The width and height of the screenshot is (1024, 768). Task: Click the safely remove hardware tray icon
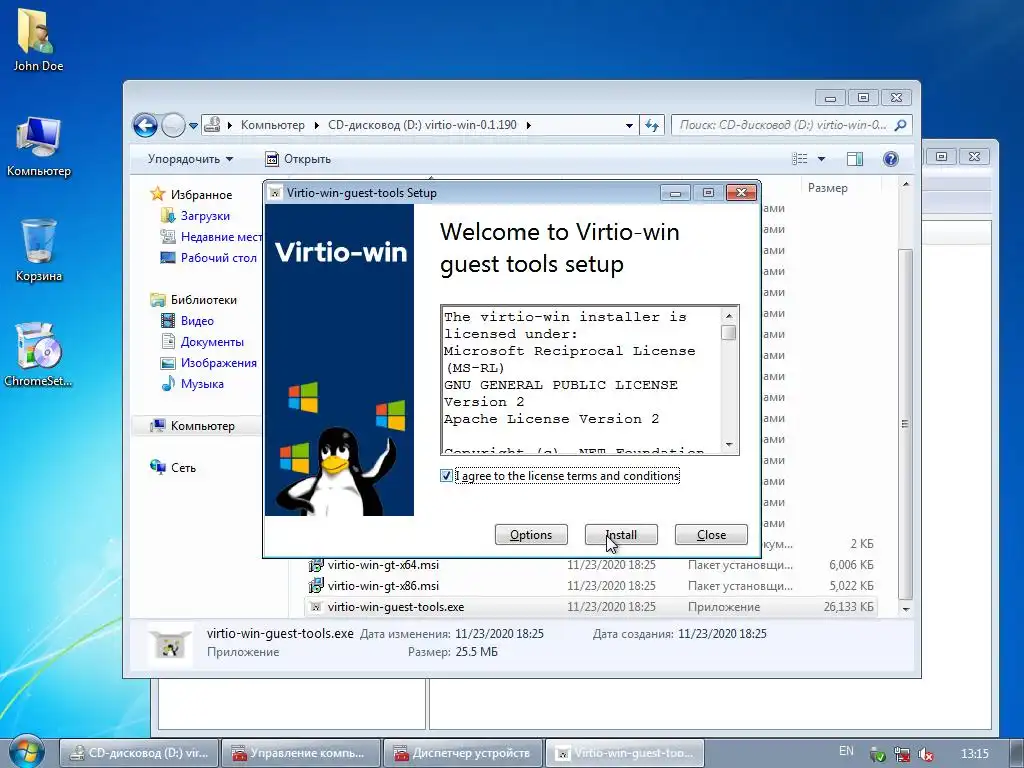(x=878, y=754)
